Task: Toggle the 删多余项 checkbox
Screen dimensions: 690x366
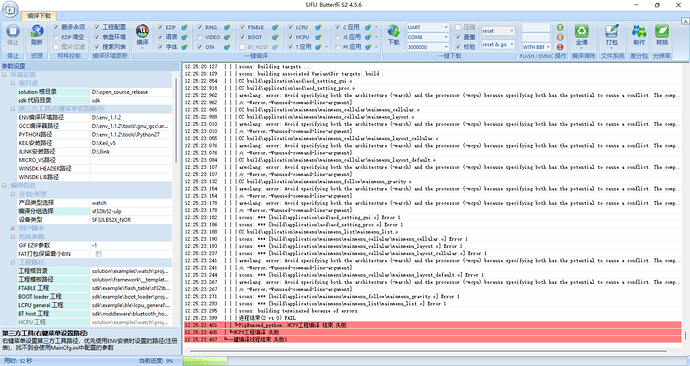Action: [x=56, y=27]
